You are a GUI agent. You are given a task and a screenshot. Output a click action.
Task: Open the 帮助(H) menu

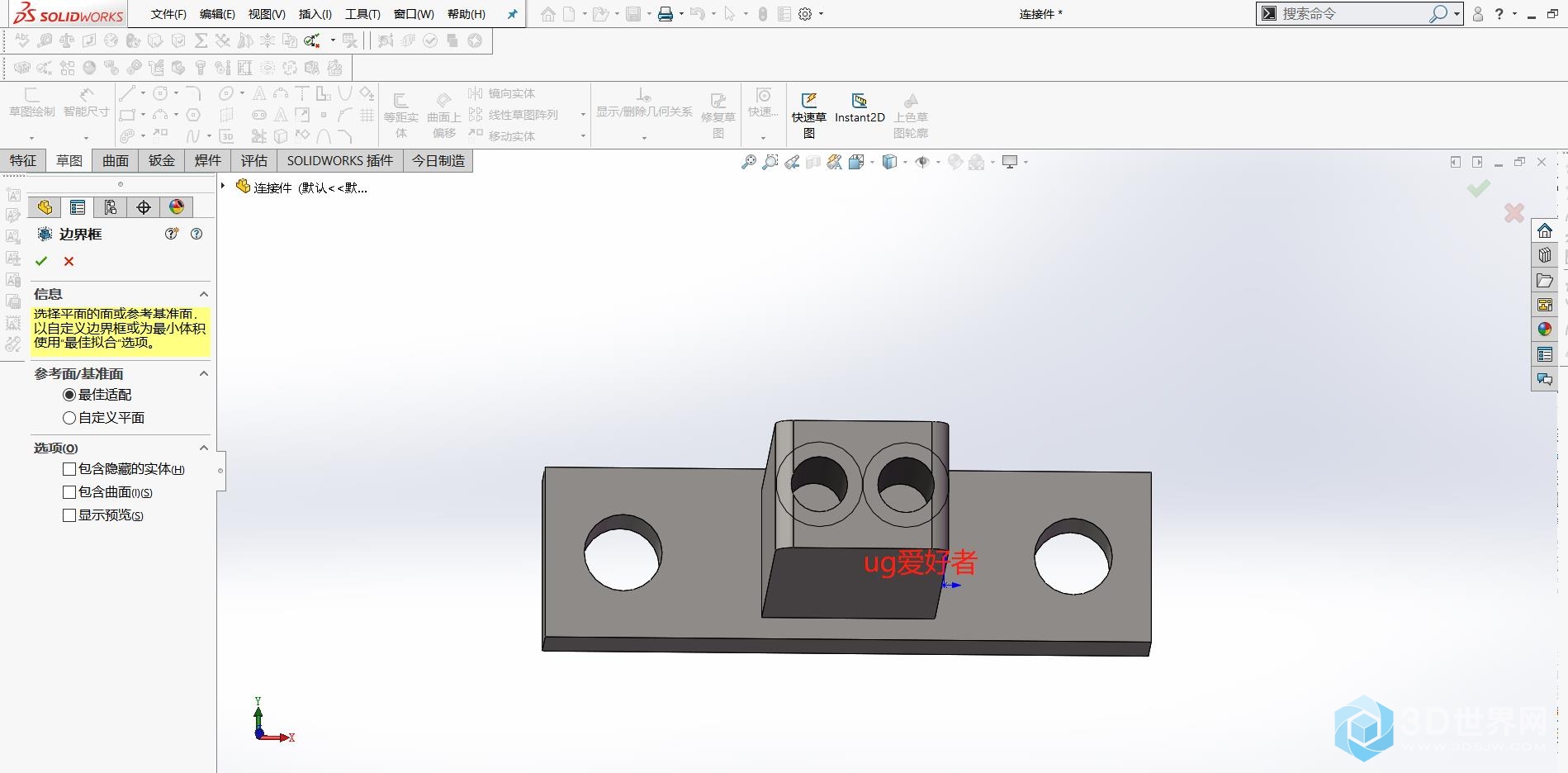(467, 14)
